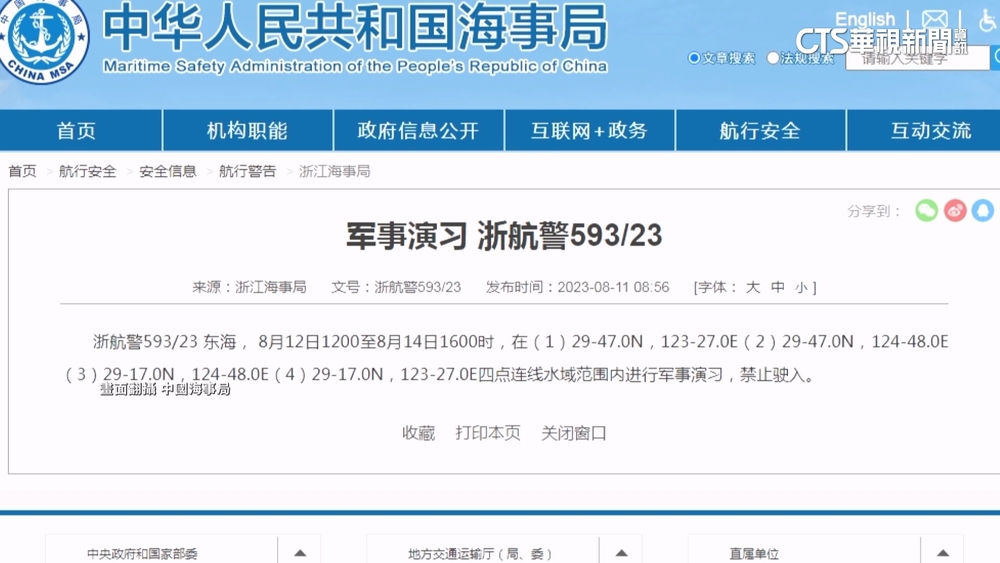Click 来源:浙江海事局 source text
The image size is (1000, 563).
click(x=249, y=287)
